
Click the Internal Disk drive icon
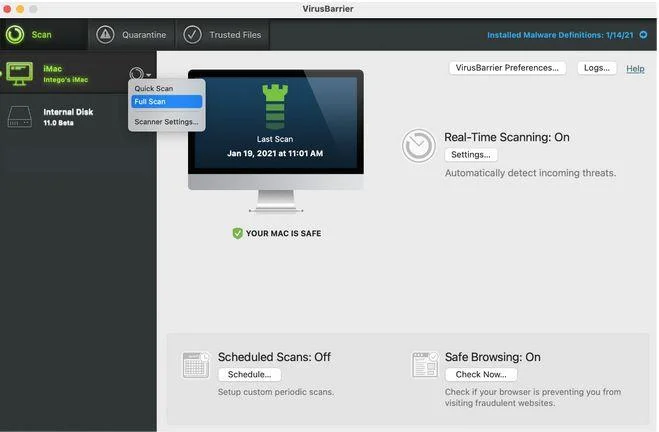coord(21,116)
